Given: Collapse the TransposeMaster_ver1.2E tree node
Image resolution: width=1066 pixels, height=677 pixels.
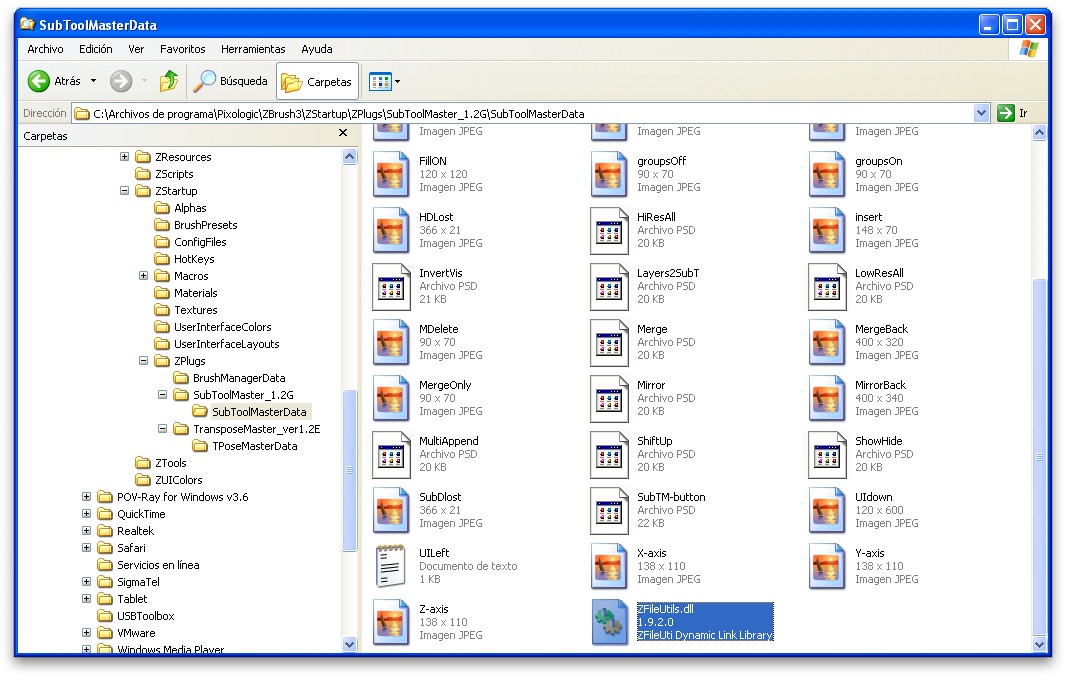Looking at the screenshot, I should click(162, 429).
